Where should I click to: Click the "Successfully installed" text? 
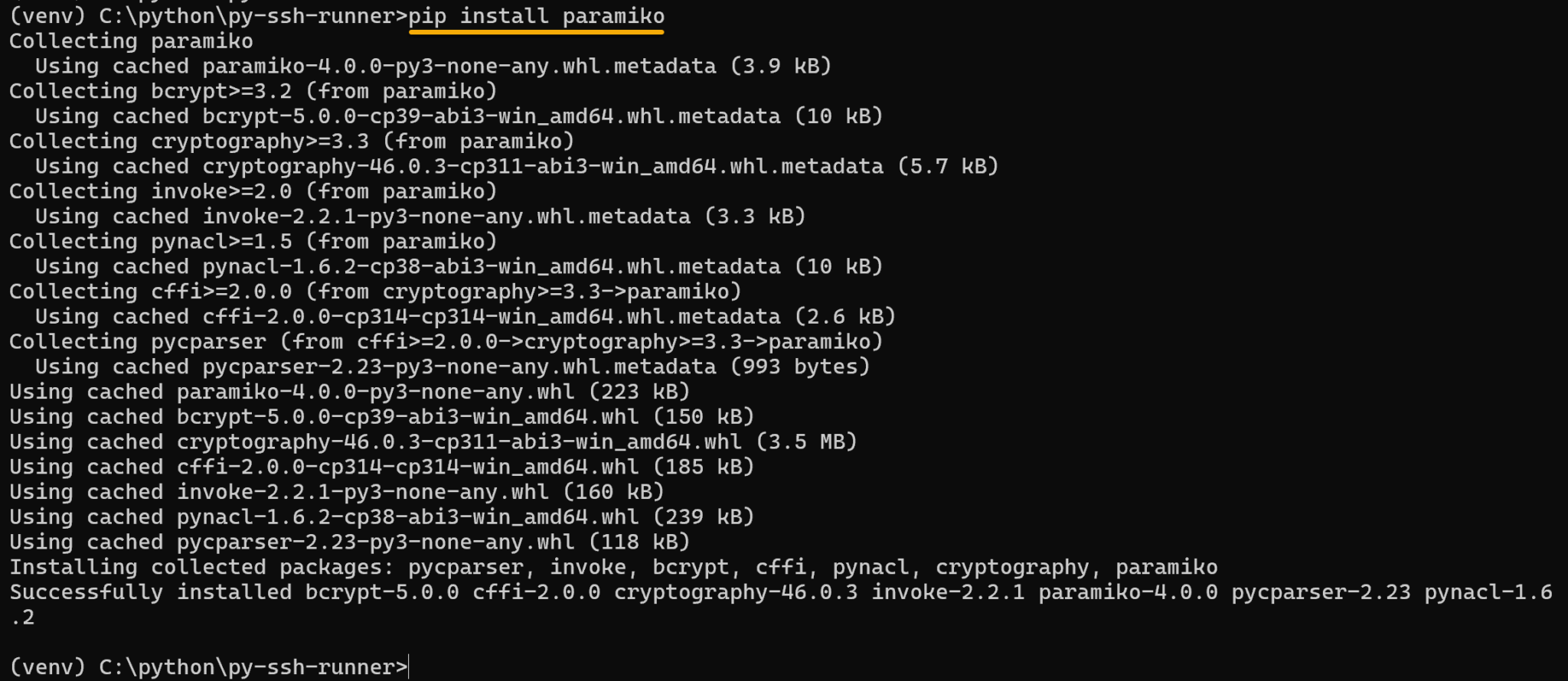click(150, 592)
